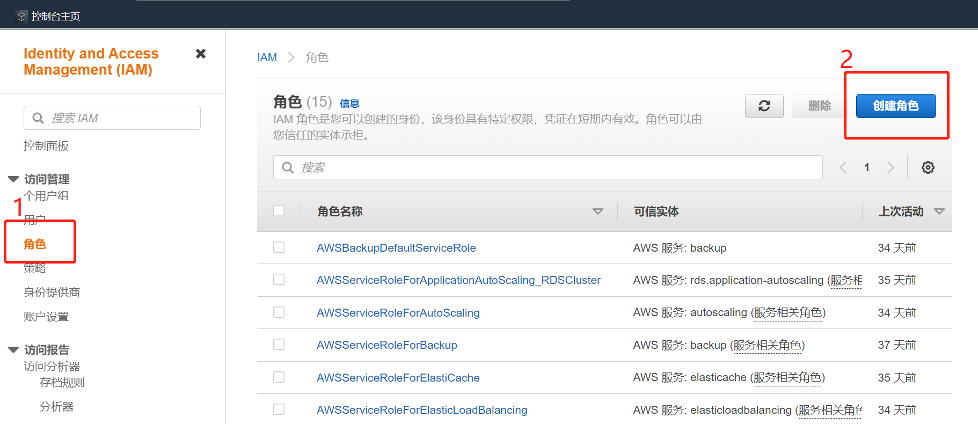Open 存档规则 under access analyzer
Image resolution: width=978 pixels, height=424 pixels.
tap(62, 383)
